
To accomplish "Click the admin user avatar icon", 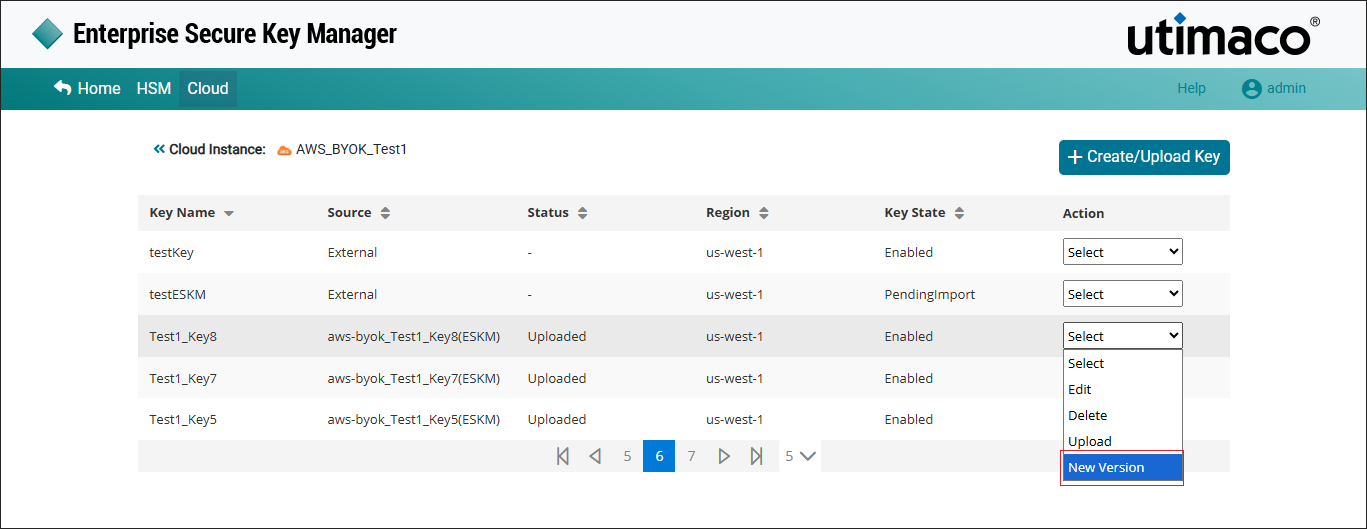I will click(1251, 88).
